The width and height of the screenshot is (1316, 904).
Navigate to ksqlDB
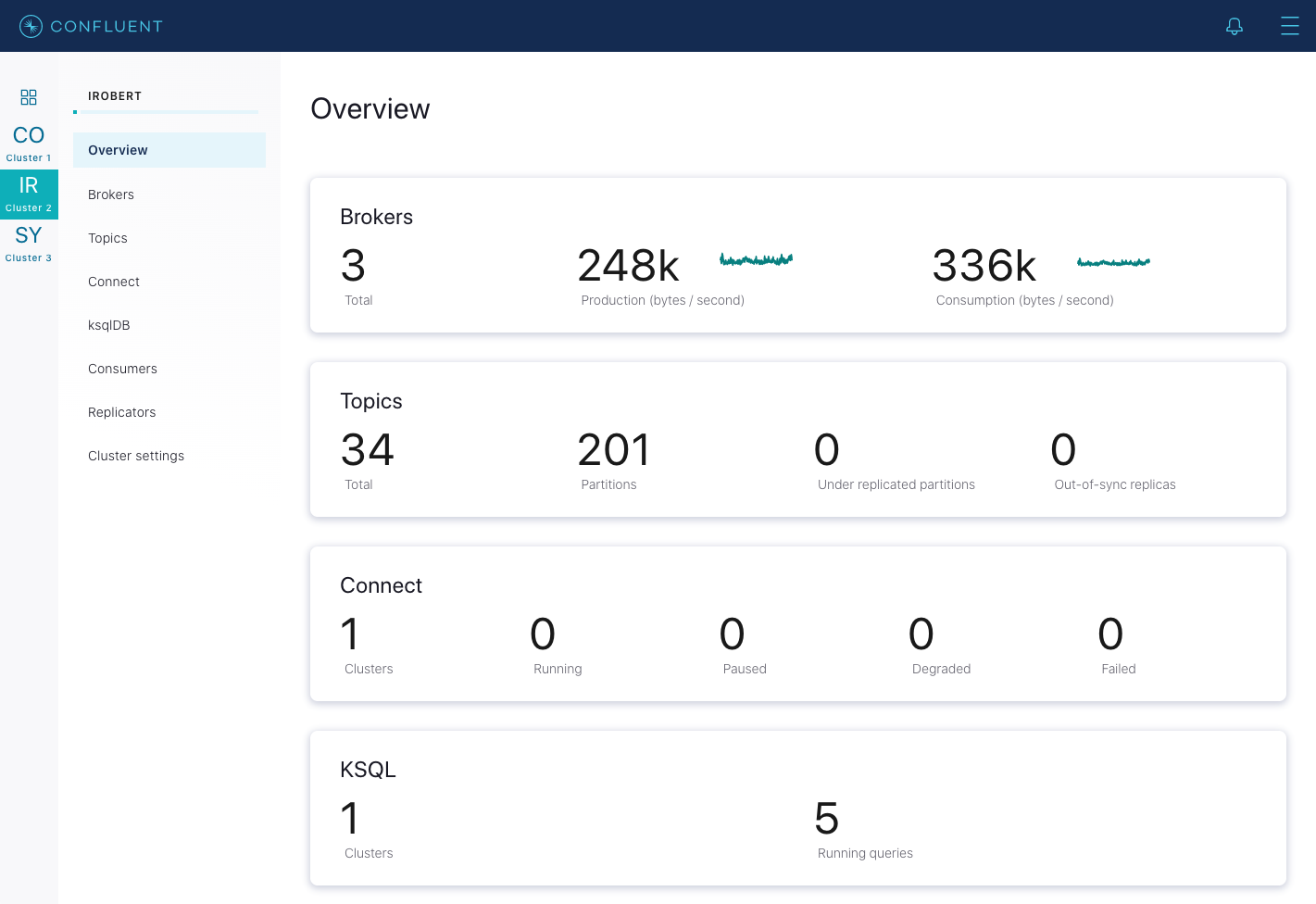(109, 325)
